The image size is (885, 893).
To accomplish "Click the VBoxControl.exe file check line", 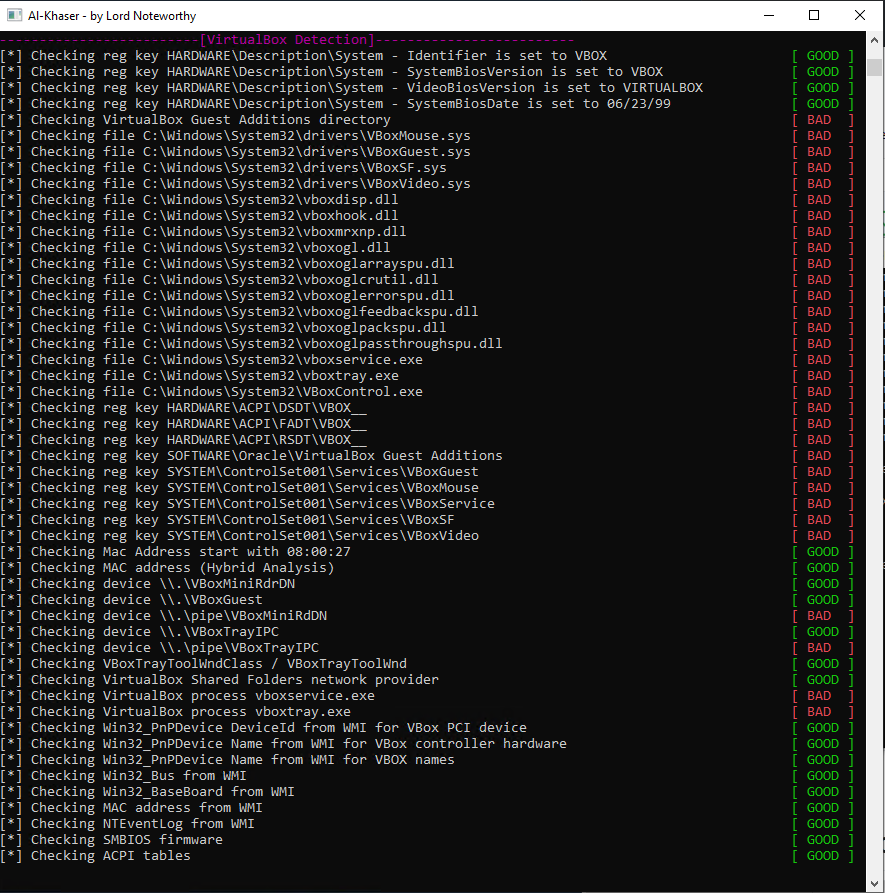I will coord(427,391).
